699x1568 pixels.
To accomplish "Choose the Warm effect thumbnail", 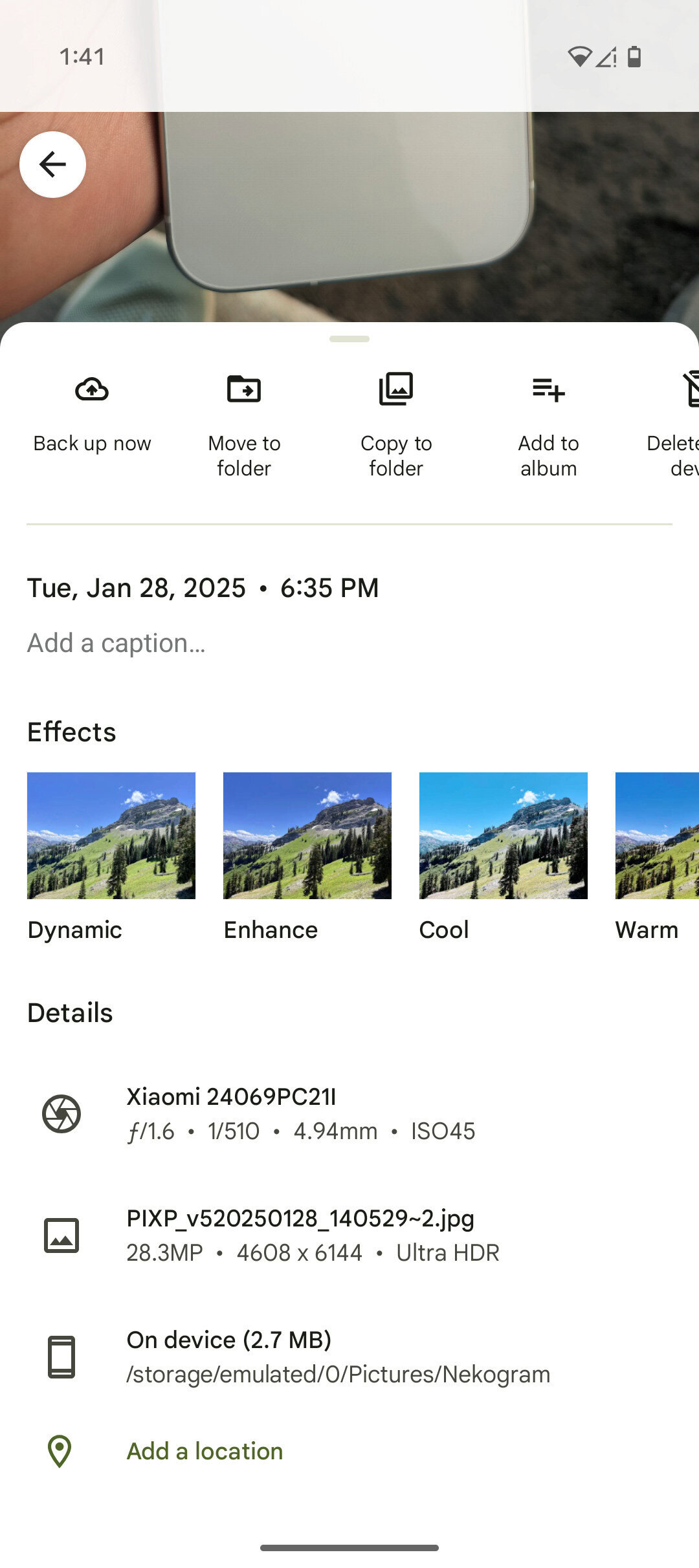I will pos(657,835).
